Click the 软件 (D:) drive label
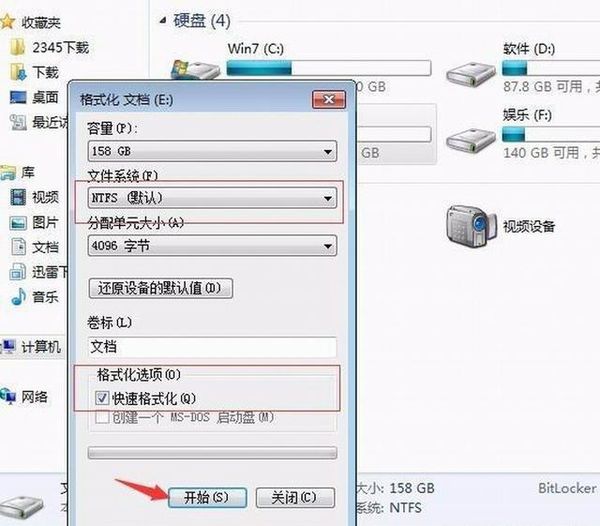 [529, 49]
